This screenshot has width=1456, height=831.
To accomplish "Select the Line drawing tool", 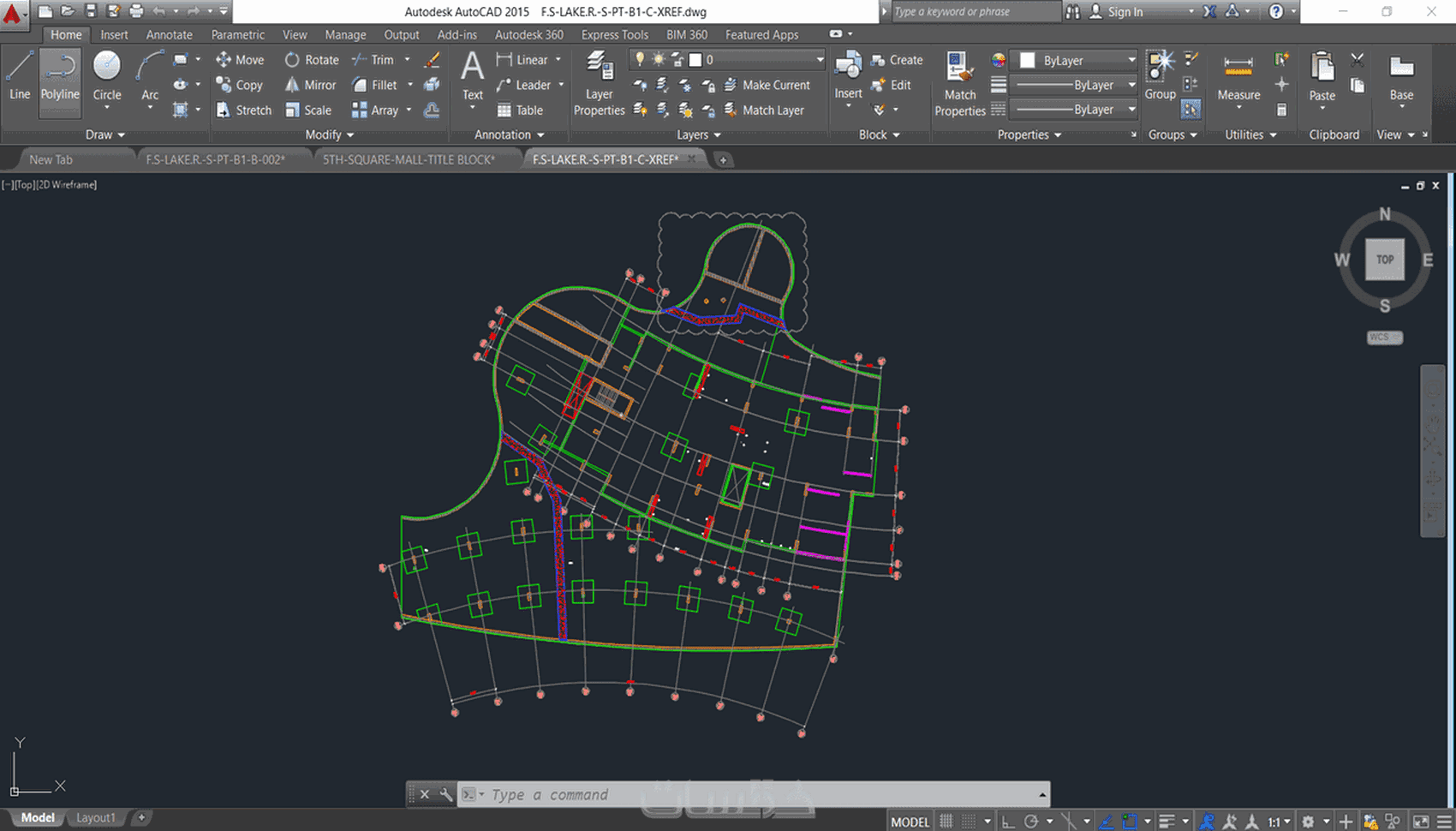I will pos(20,75).
